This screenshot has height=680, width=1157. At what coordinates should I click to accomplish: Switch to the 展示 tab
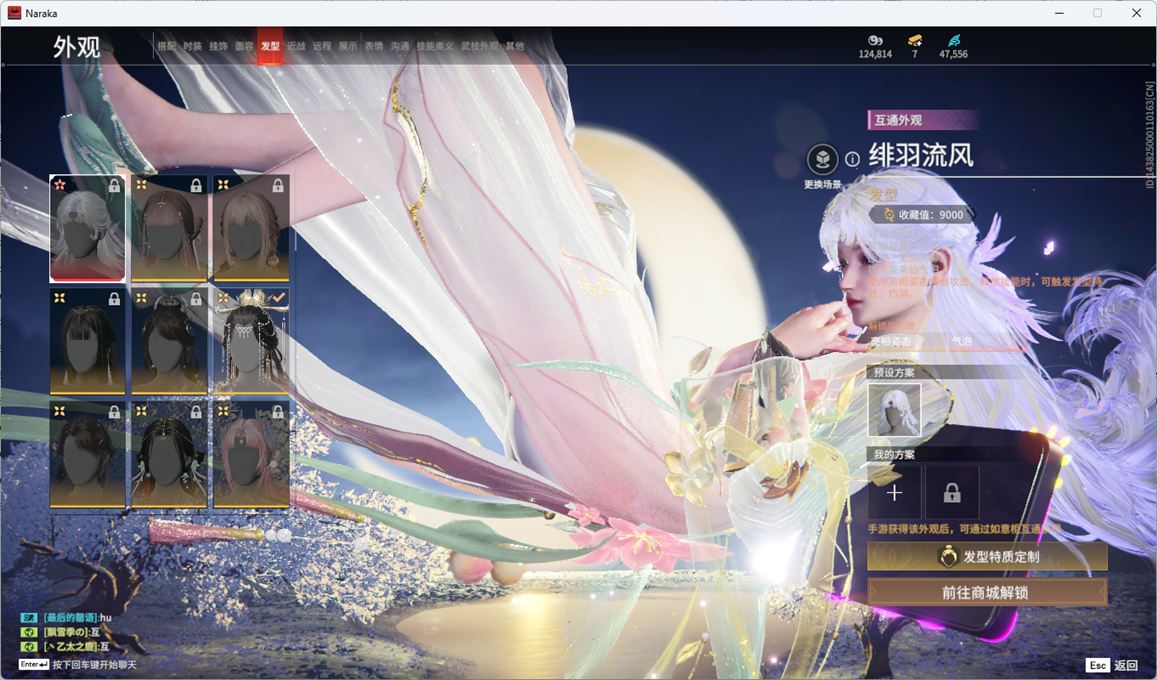348,46
